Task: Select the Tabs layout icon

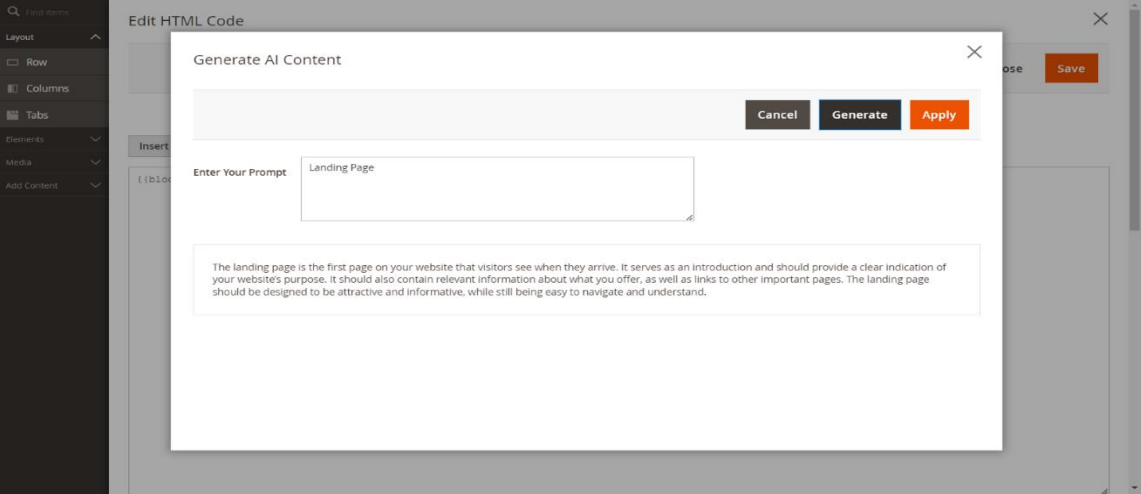Action: click(x=12, y=115)
